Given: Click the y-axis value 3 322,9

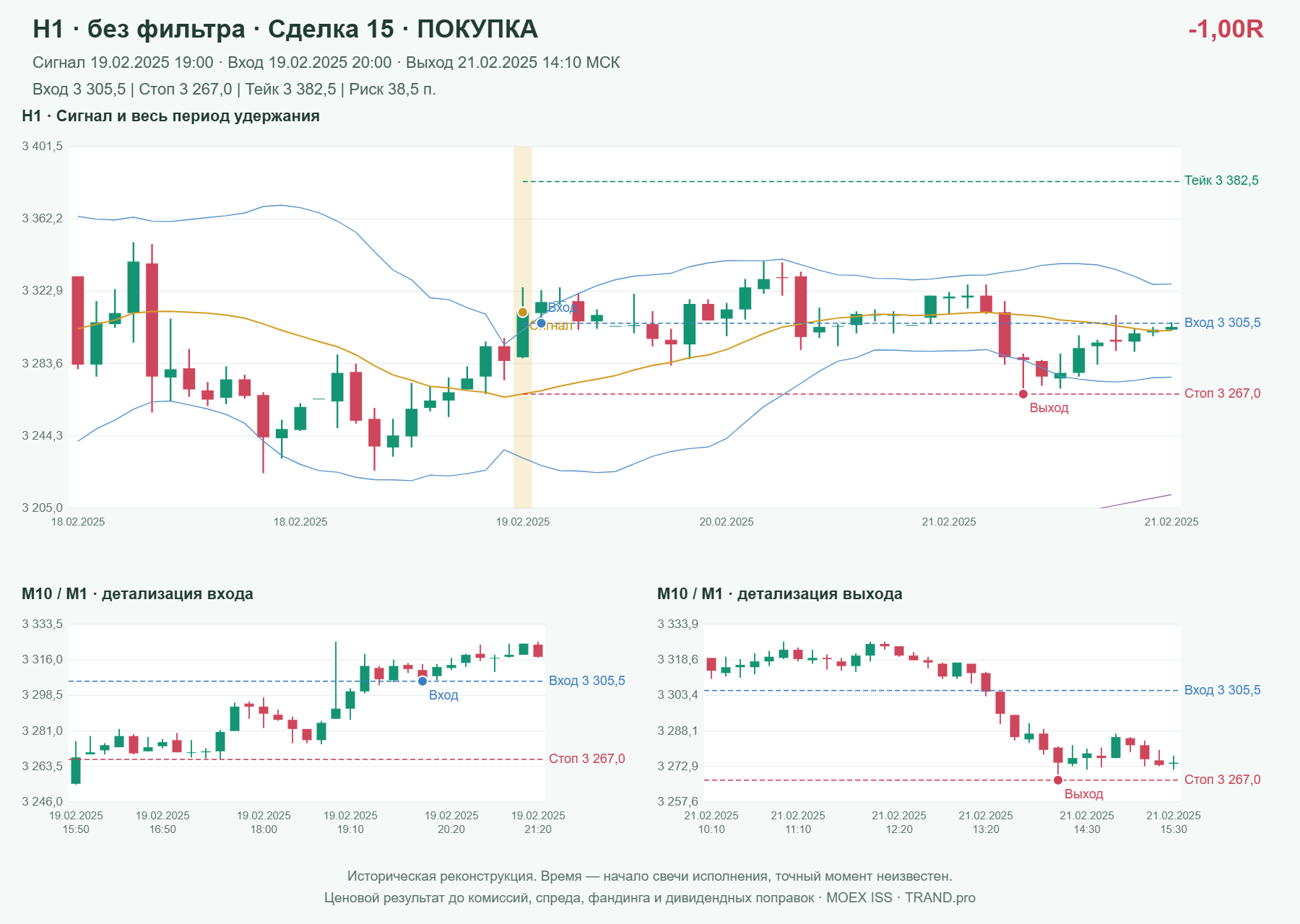Looking at the screenshot, I should (x=43, y=291).
